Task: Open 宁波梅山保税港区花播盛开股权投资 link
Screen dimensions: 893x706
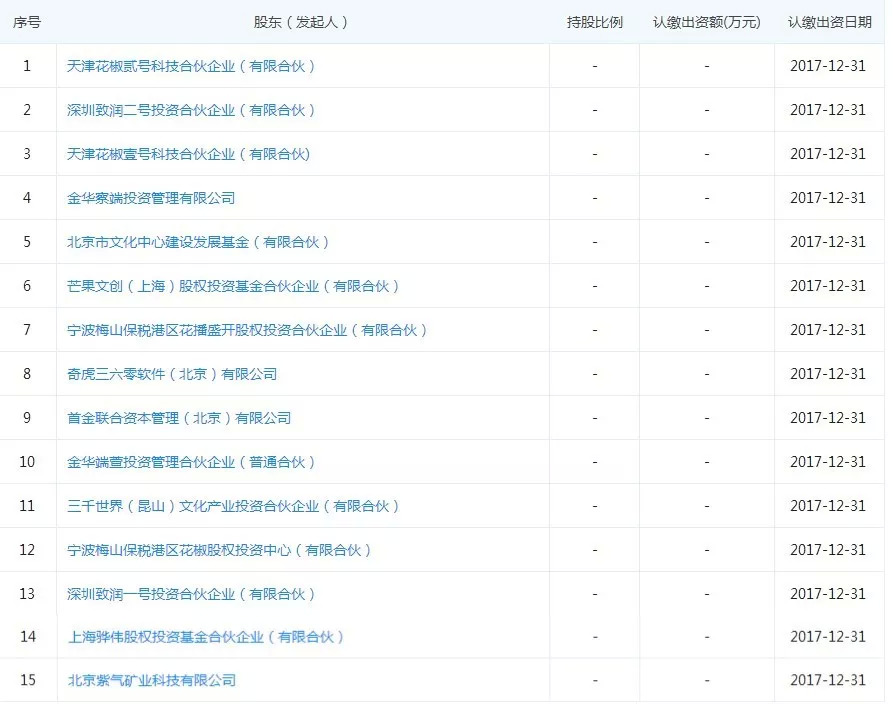Action: [247, 330]
